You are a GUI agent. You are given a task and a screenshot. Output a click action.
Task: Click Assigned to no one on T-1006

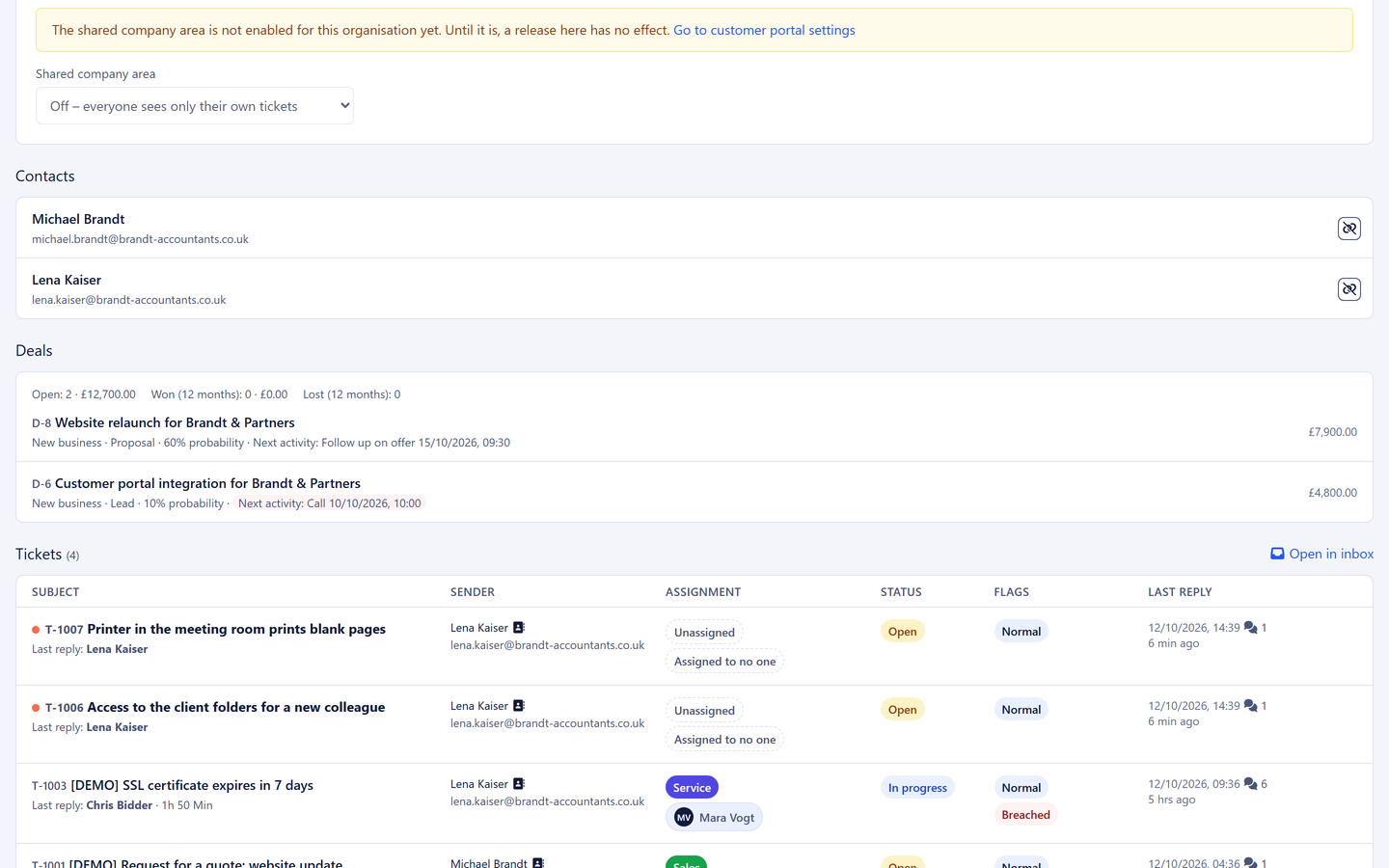tap(724, 740)
